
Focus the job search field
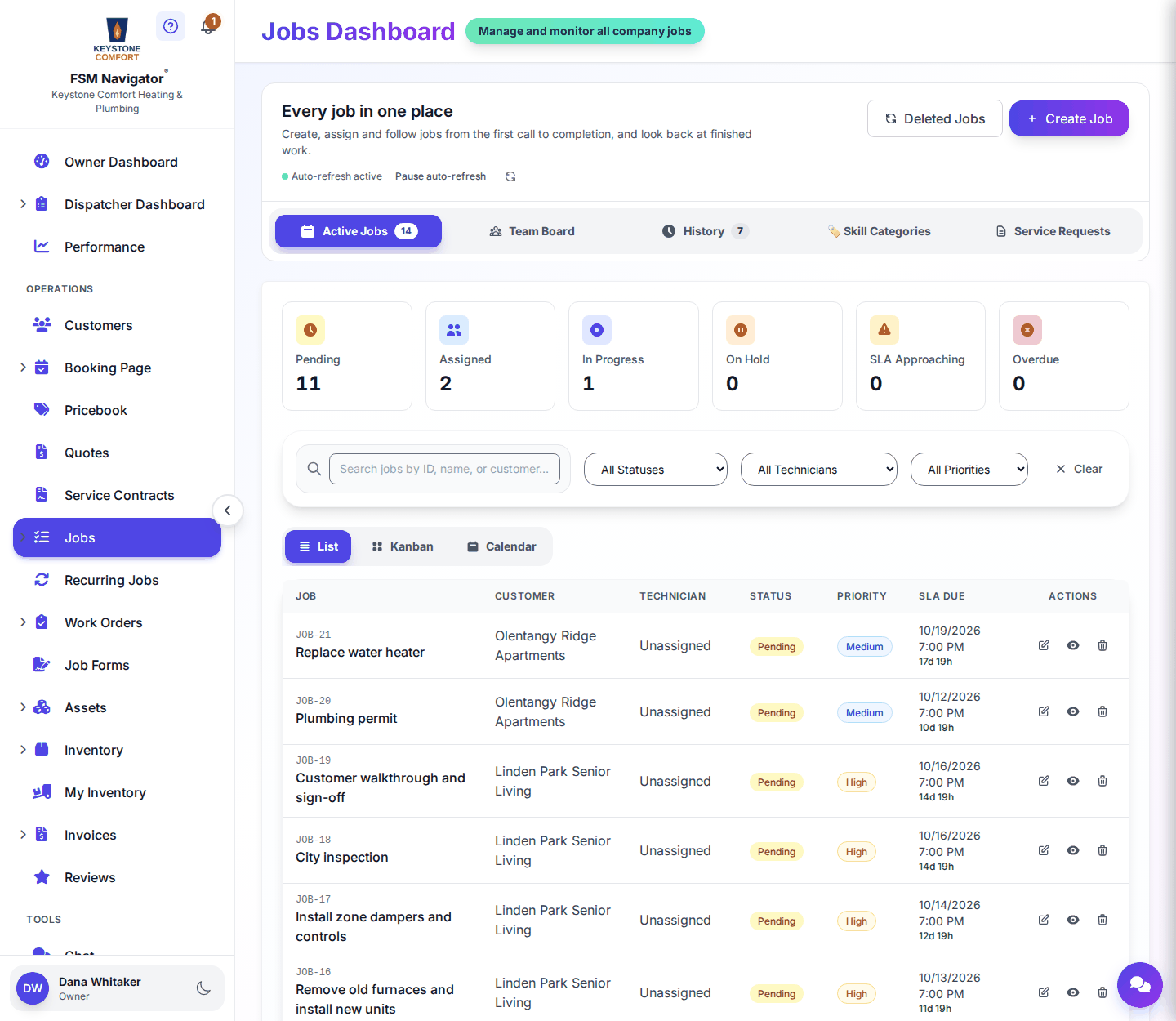coord(444,469)
